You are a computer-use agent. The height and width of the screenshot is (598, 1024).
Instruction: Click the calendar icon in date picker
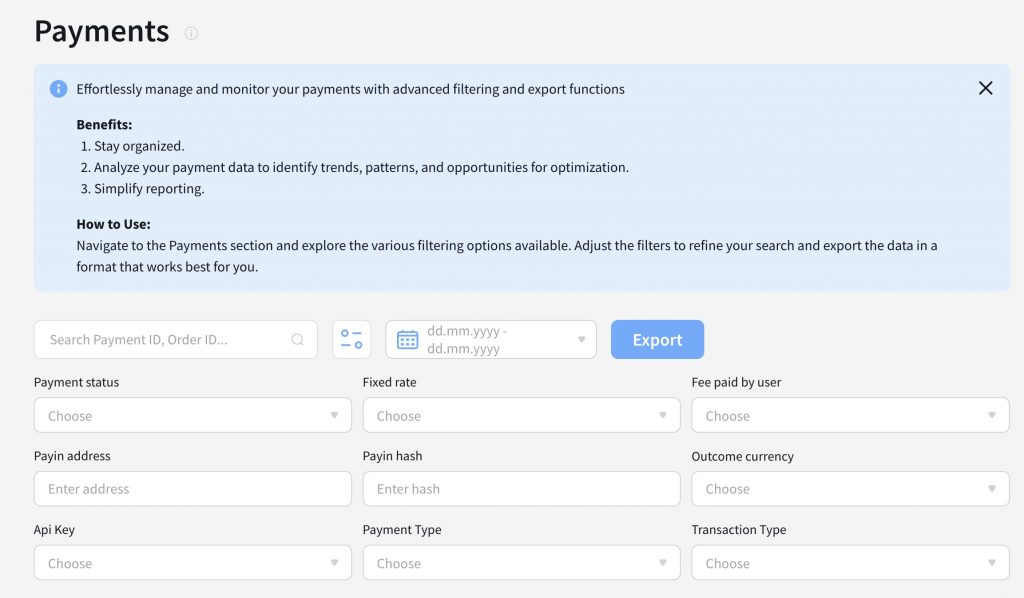pos(407,340)
